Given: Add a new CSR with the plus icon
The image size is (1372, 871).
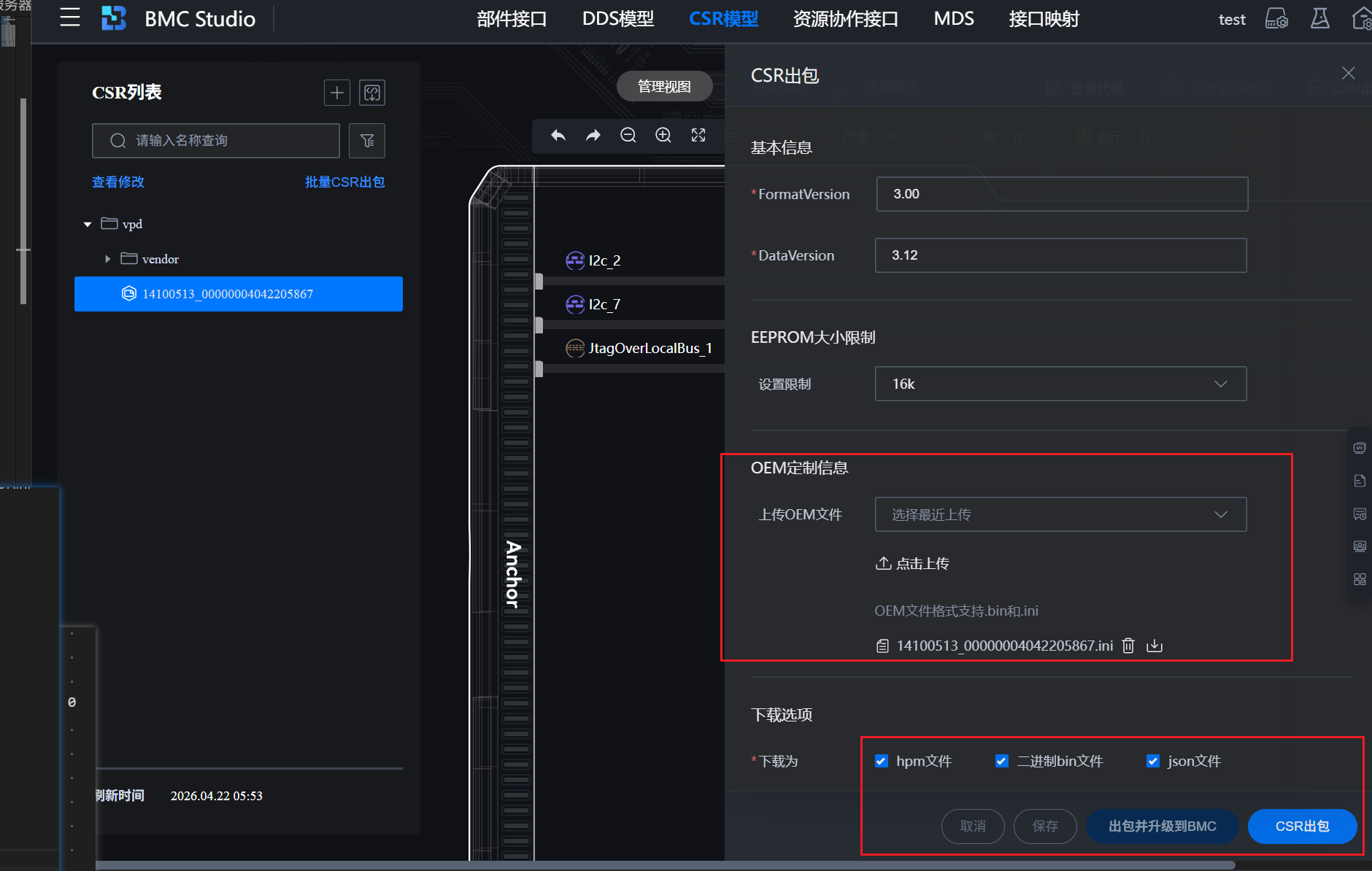Looking at the screenshot, I should pos(337,93).
